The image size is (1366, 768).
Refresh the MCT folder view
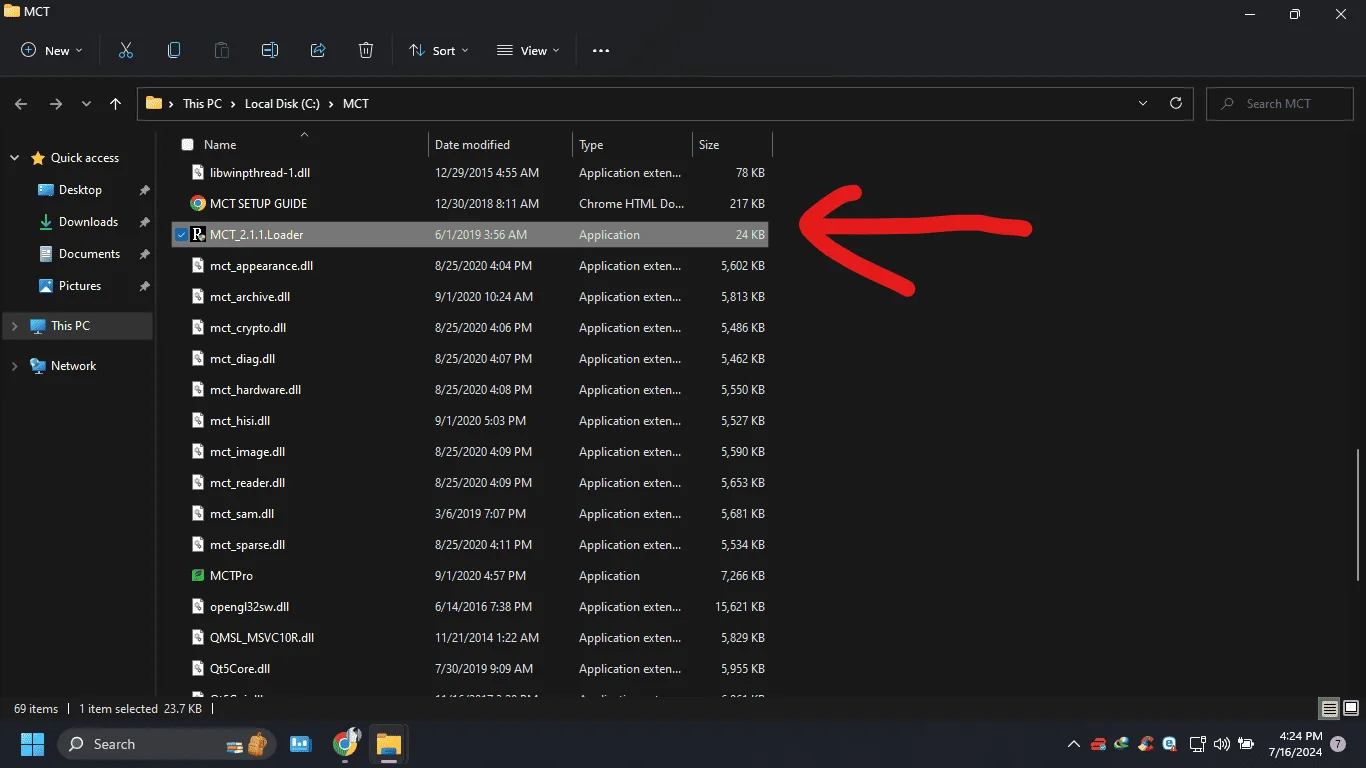click(1176, 103)
